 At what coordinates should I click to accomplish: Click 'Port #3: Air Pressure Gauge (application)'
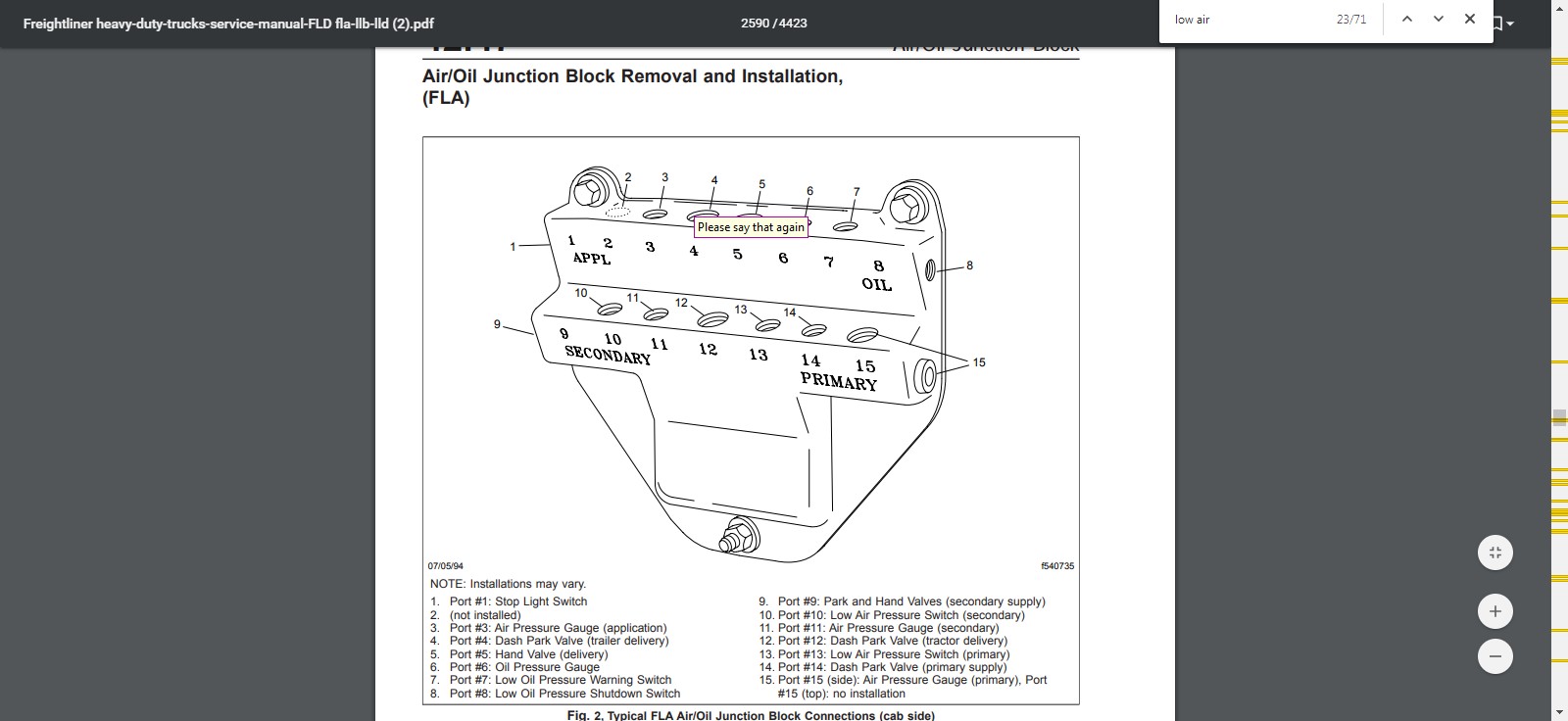pos(558,628)
